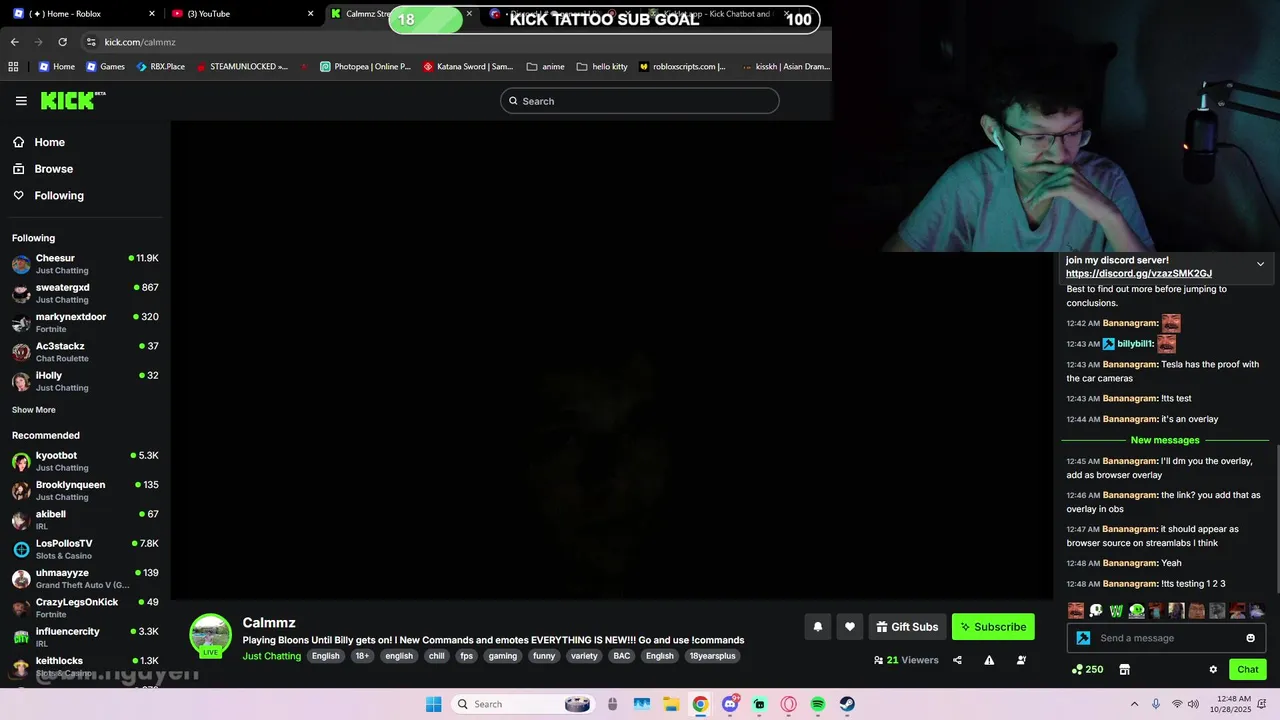
Task: Select the funny stream tag
Action: coord(544,656)
